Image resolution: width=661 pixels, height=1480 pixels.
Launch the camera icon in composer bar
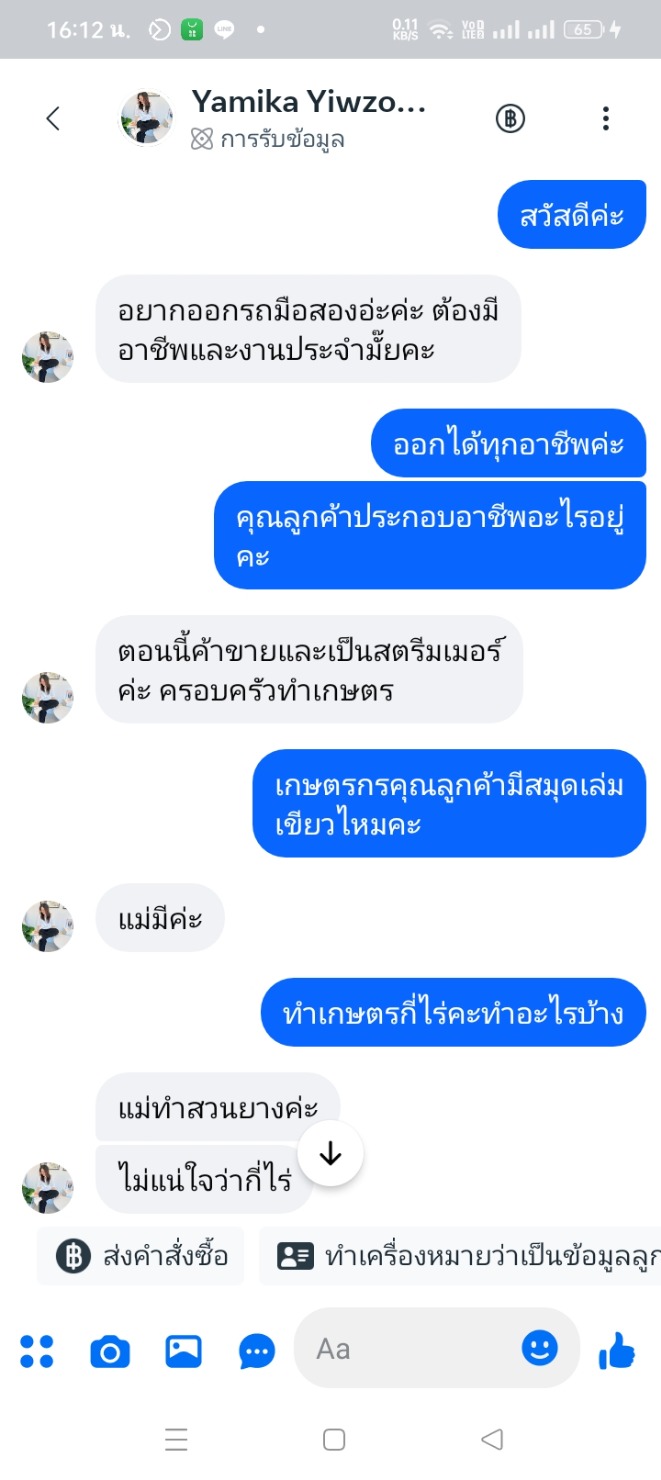coord(110,1352)
